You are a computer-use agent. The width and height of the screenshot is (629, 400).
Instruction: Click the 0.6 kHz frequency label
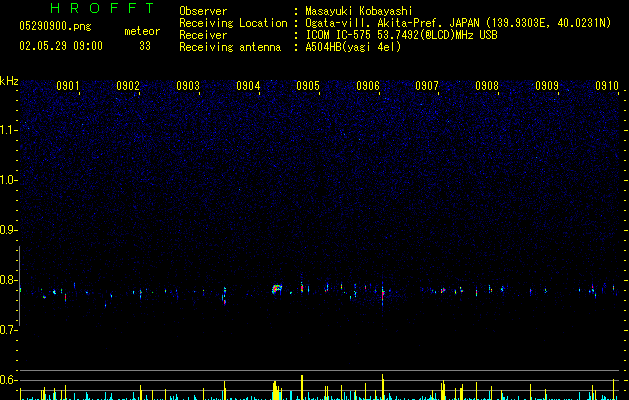click(x=9, y=380)
